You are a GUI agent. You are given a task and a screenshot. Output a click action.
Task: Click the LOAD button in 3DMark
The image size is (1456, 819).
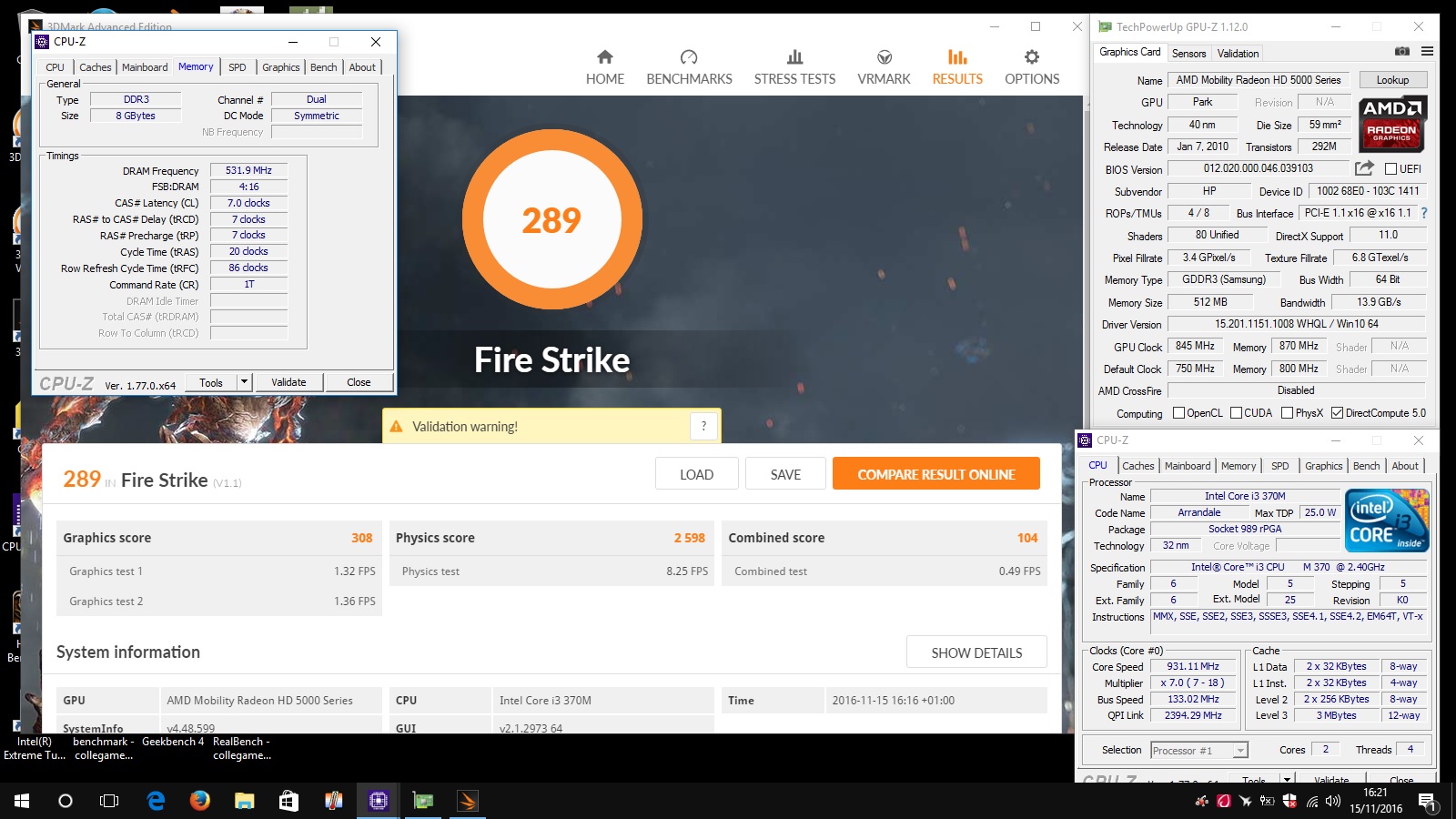[x=696, y=474]
